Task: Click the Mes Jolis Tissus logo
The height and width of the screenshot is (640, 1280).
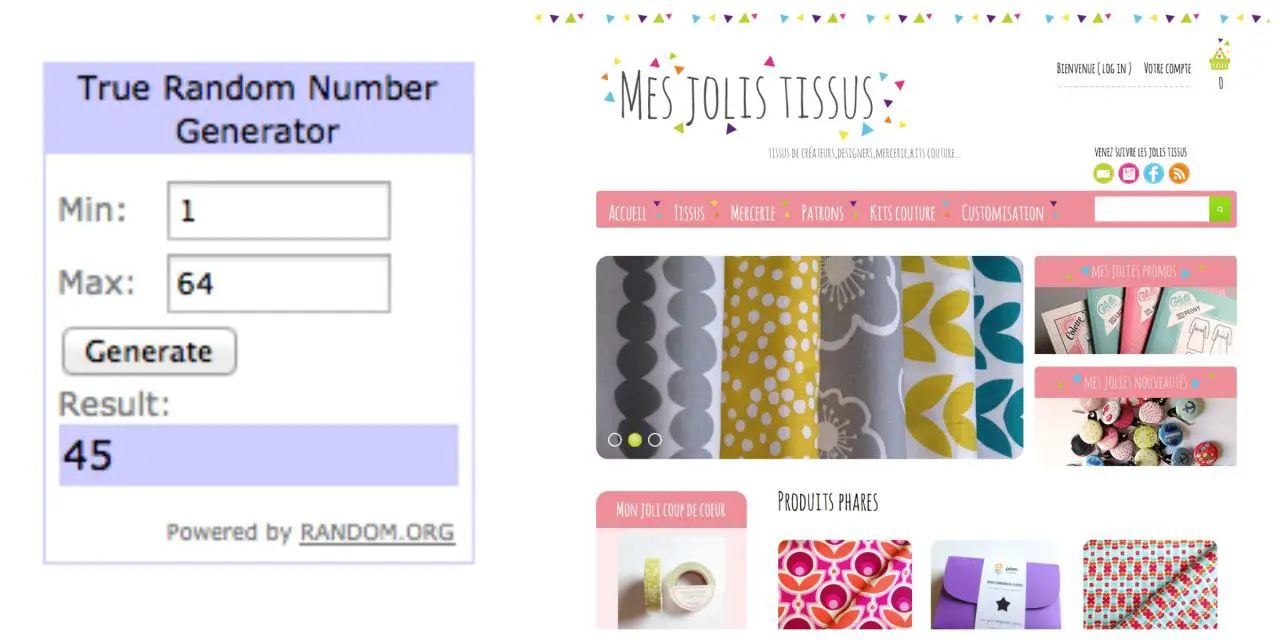Action: pos(753,97)
